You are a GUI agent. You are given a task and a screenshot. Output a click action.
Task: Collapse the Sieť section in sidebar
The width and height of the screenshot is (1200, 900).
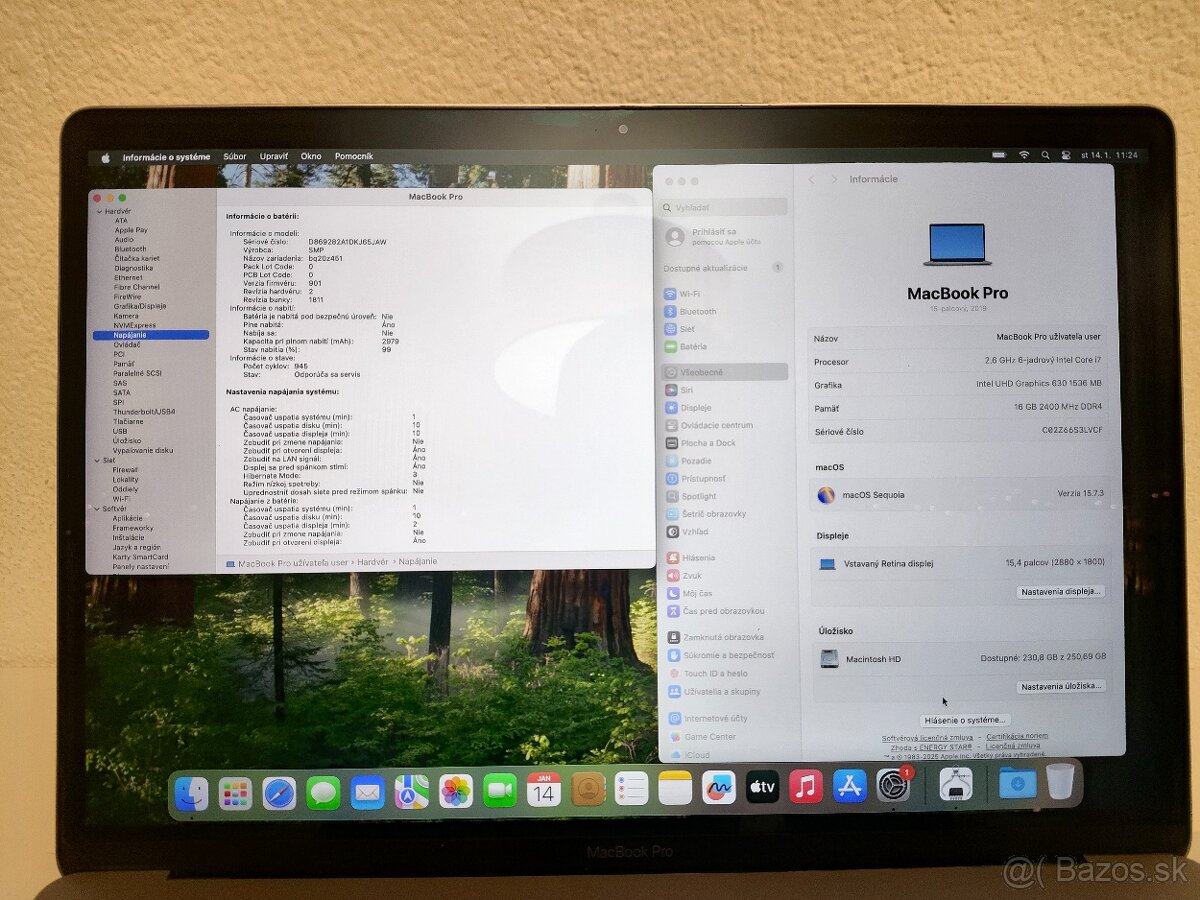coord(97,459)
